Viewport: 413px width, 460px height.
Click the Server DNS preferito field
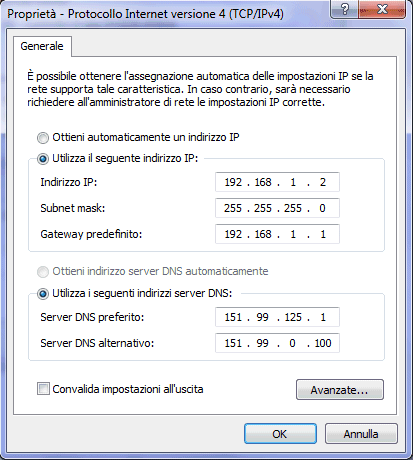point(277,317)
